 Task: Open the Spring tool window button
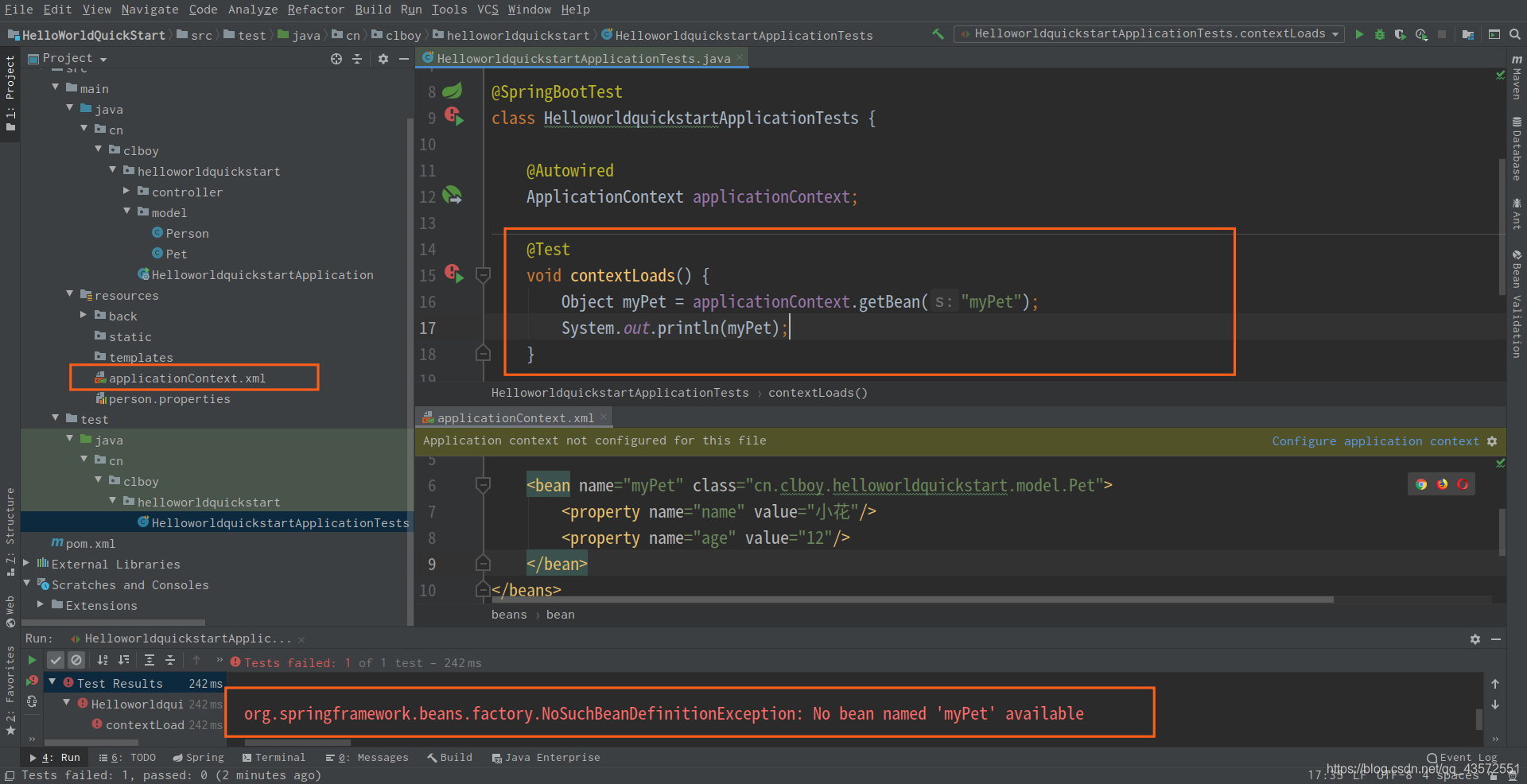198,758
